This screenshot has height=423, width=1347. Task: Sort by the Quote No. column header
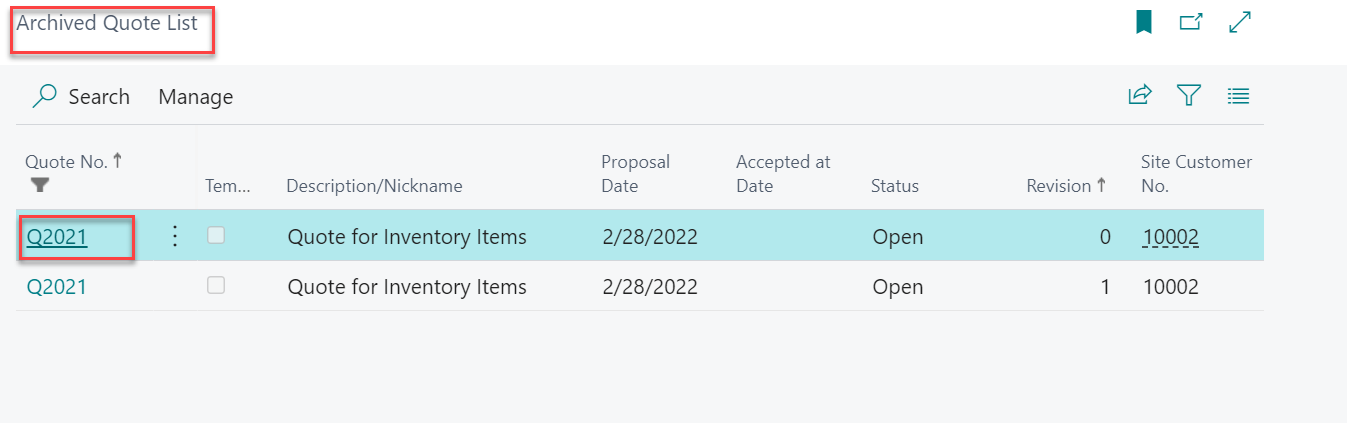click(x=67, y=162)
